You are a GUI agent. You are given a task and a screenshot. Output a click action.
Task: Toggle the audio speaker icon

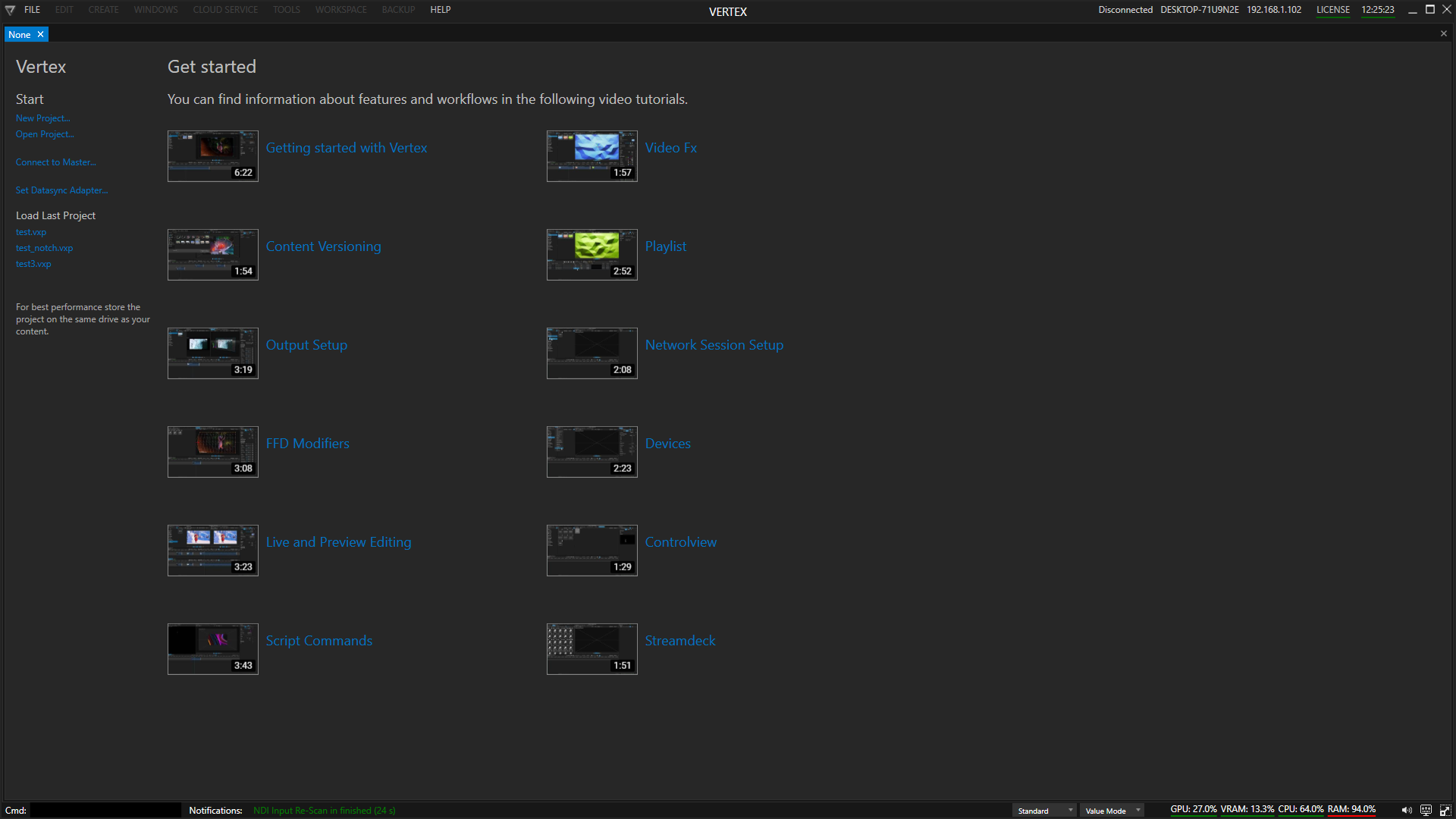(1407, 811)
